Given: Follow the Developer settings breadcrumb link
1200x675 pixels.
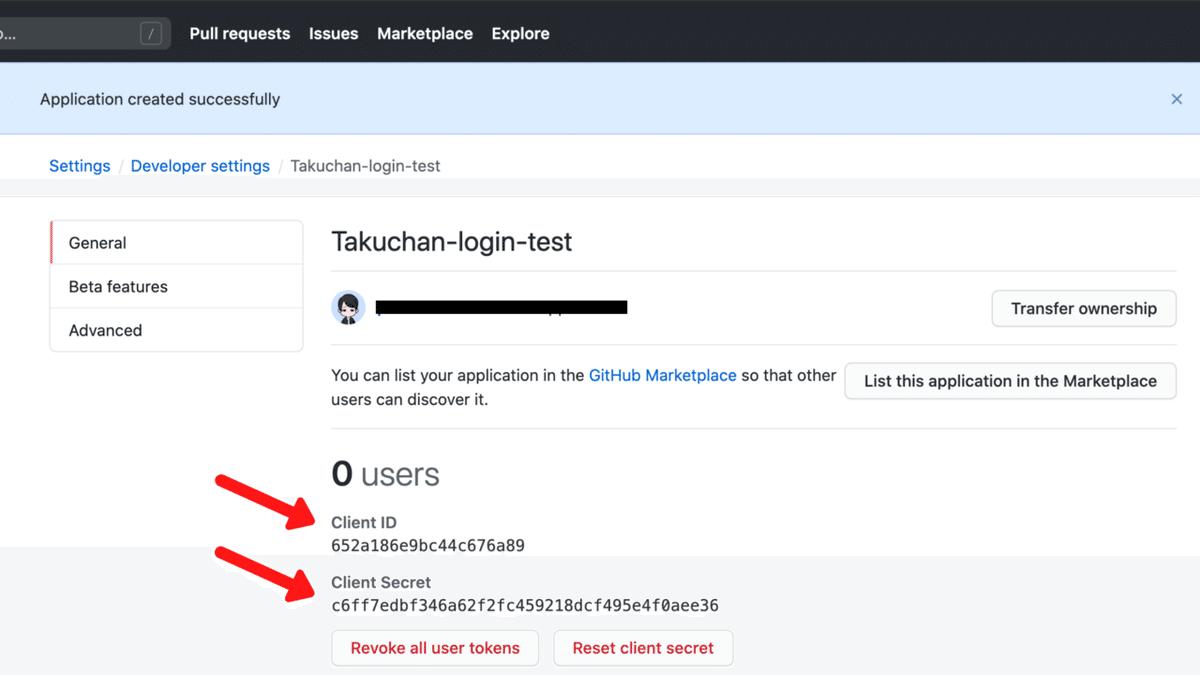Looking at the screenshot, I should [200, 166].
